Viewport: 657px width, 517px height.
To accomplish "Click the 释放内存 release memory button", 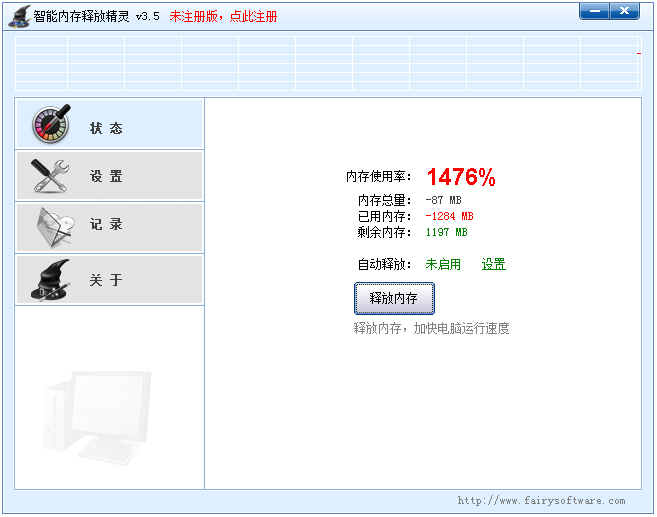I will [394, 298].
